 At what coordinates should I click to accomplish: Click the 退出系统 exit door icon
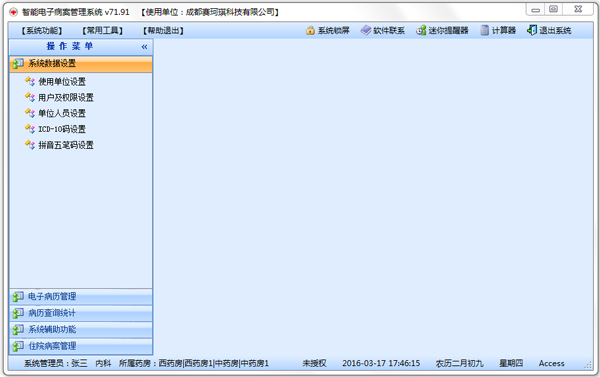click(x=532, y=30)
